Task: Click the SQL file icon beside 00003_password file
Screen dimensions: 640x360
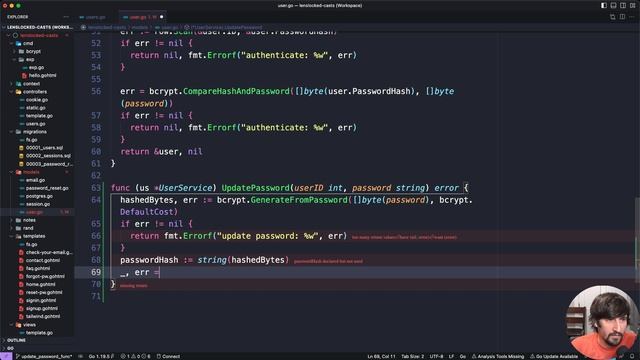Action: tap(21, 164)
